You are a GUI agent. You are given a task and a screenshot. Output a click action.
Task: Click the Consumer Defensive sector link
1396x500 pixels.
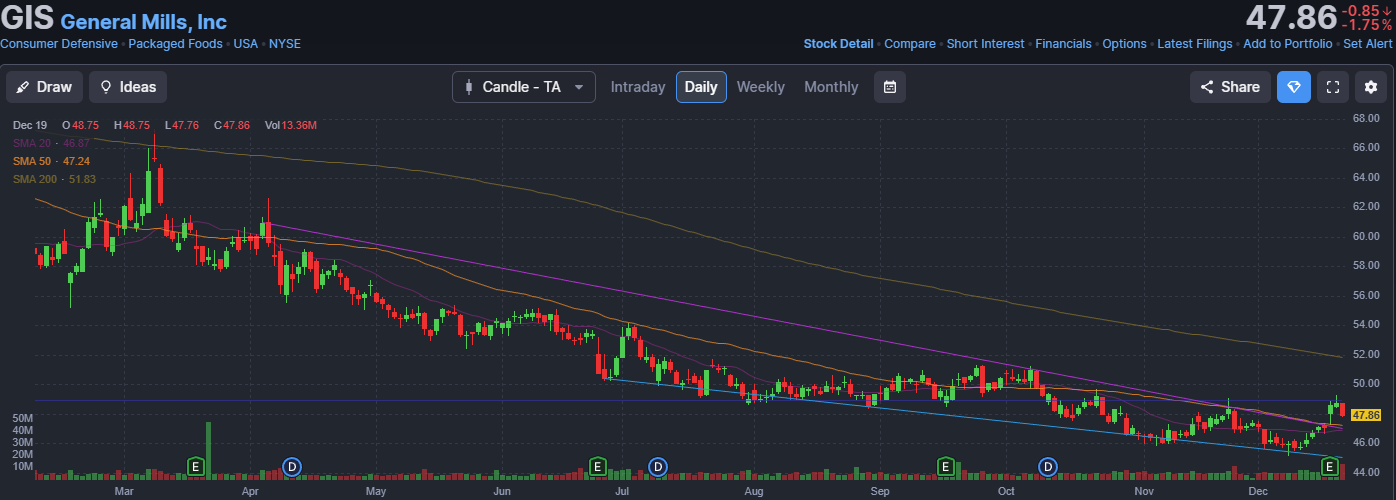click(x=59, y=44)
